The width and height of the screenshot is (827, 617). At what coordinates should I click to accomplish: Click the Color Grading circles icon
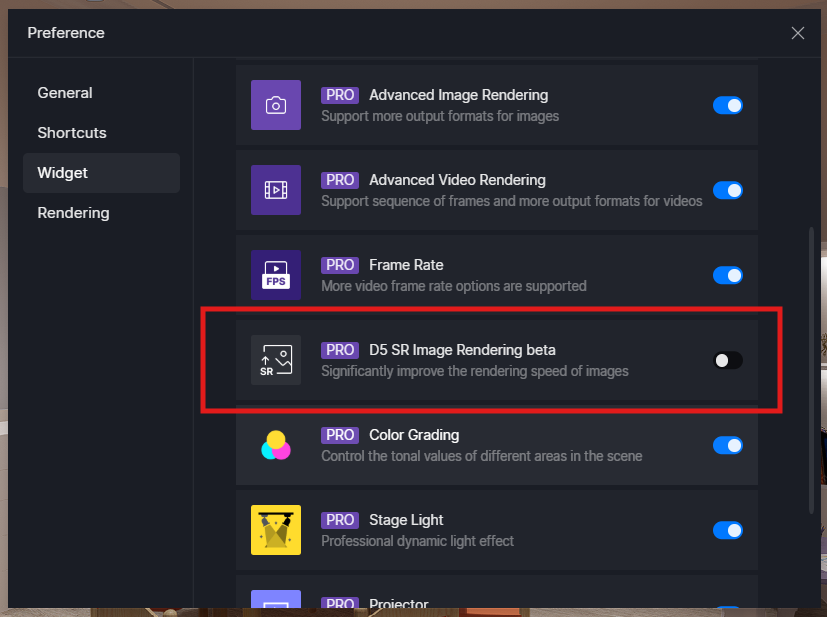(276, 445)
